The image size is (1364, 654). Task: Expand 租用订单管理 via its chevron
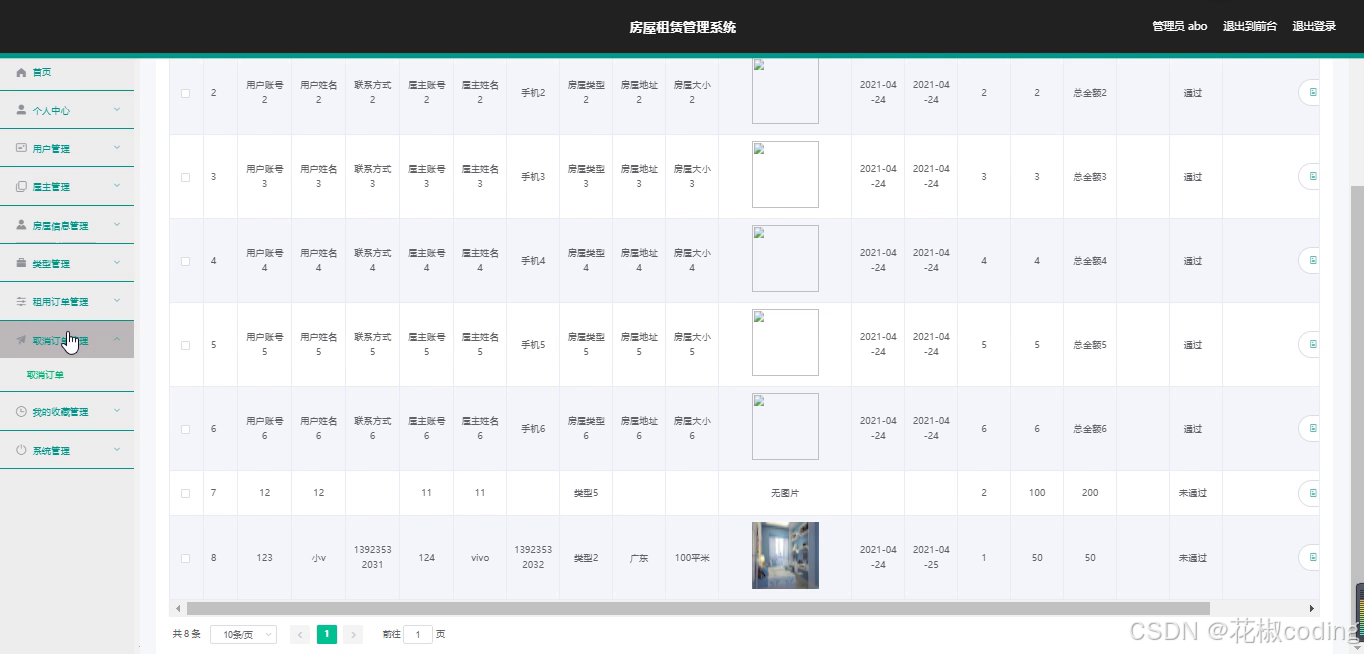pos(117,300)
